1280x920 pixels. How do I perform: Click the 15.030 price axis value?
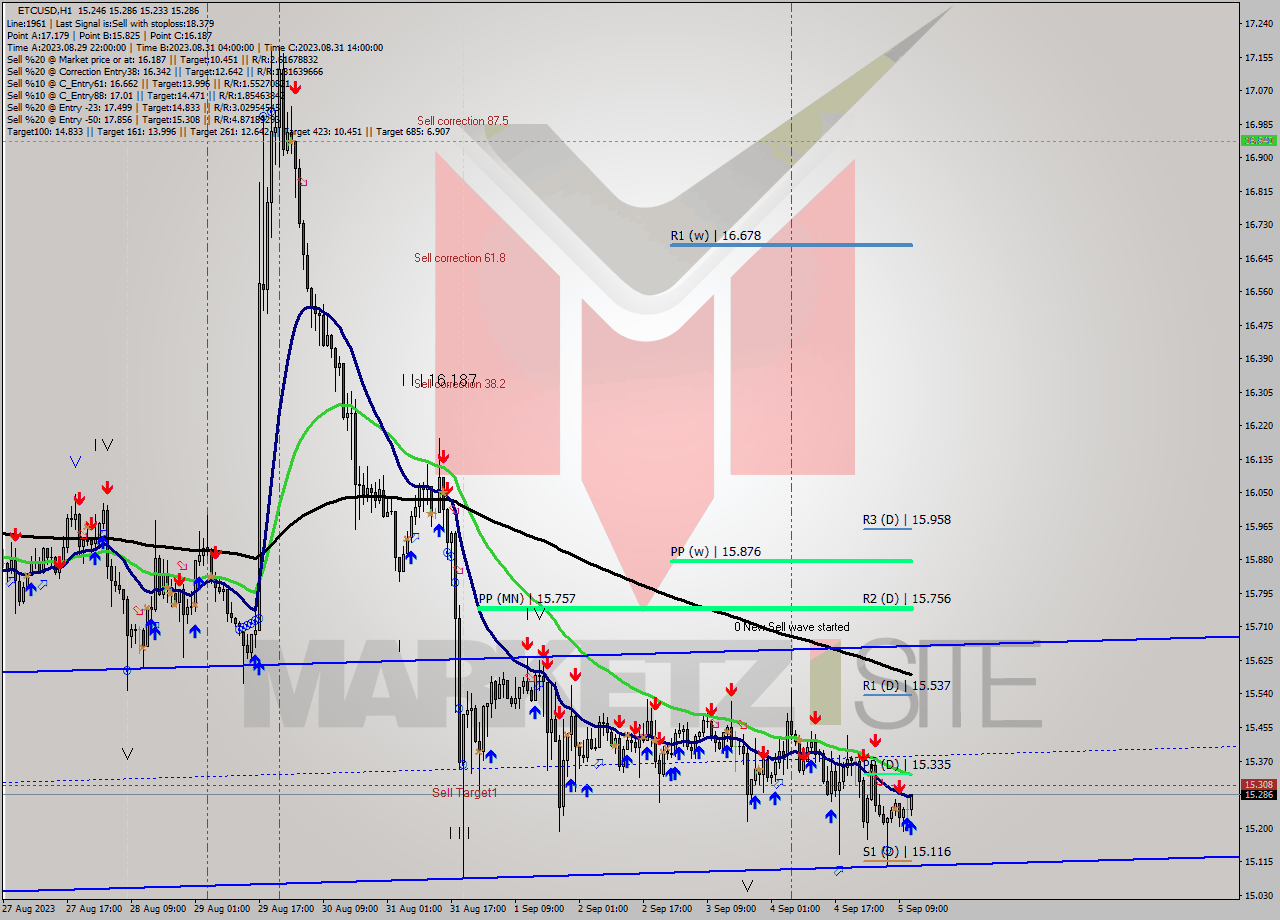(1258, 895)
